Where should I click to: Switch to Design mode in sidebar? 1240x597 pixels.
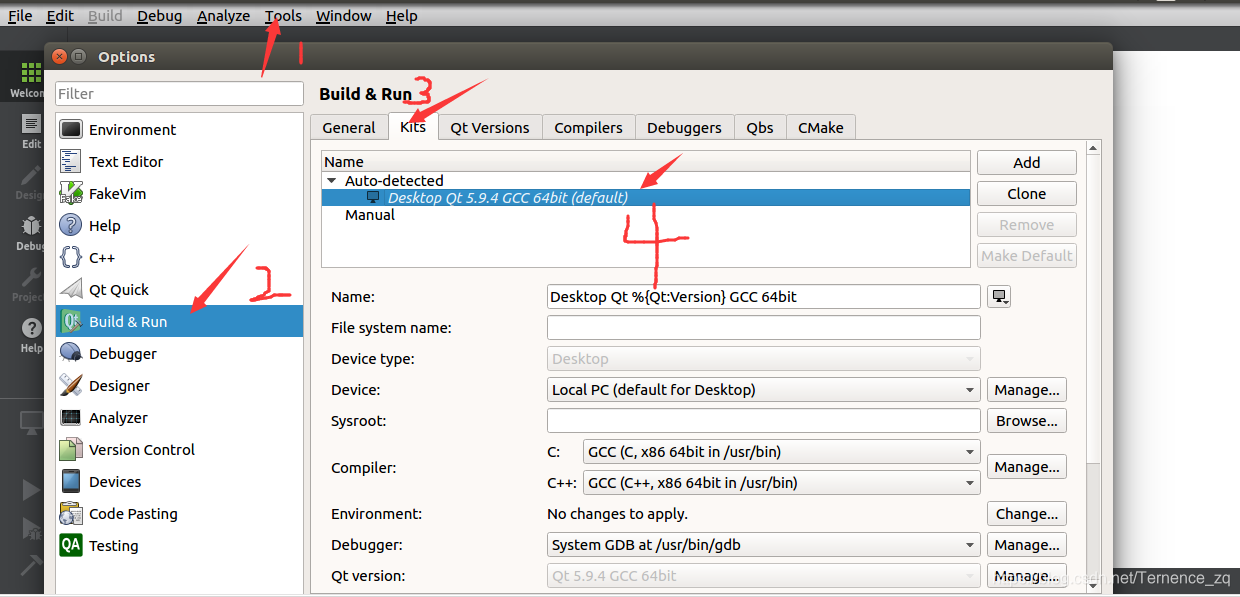pyautogui.click(x=30, y=183)
